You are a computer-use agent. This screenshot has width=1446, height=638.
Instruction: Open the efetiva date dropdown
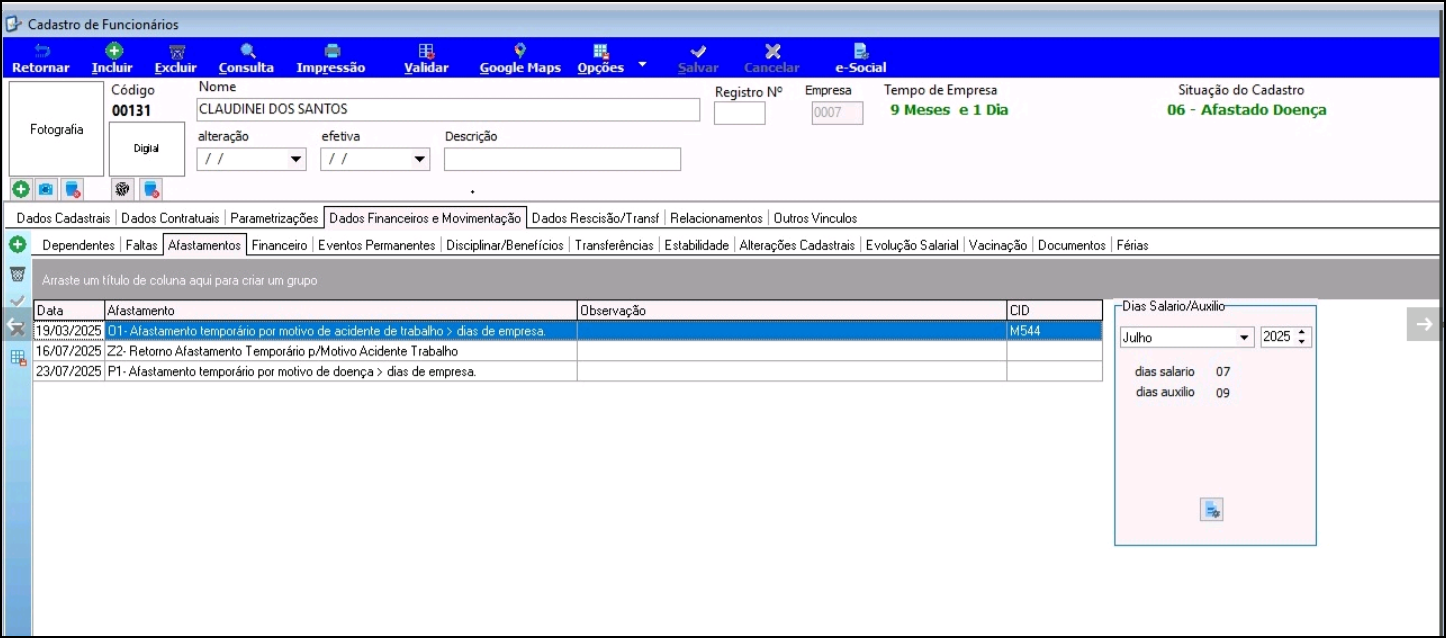point(419,159)
